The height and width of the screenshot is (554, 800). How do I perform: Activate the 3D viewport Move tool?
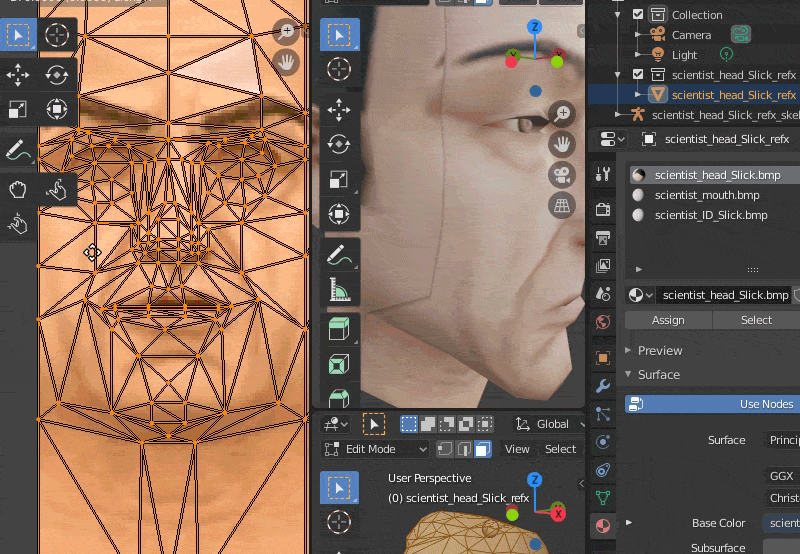(x=339, y=110)
